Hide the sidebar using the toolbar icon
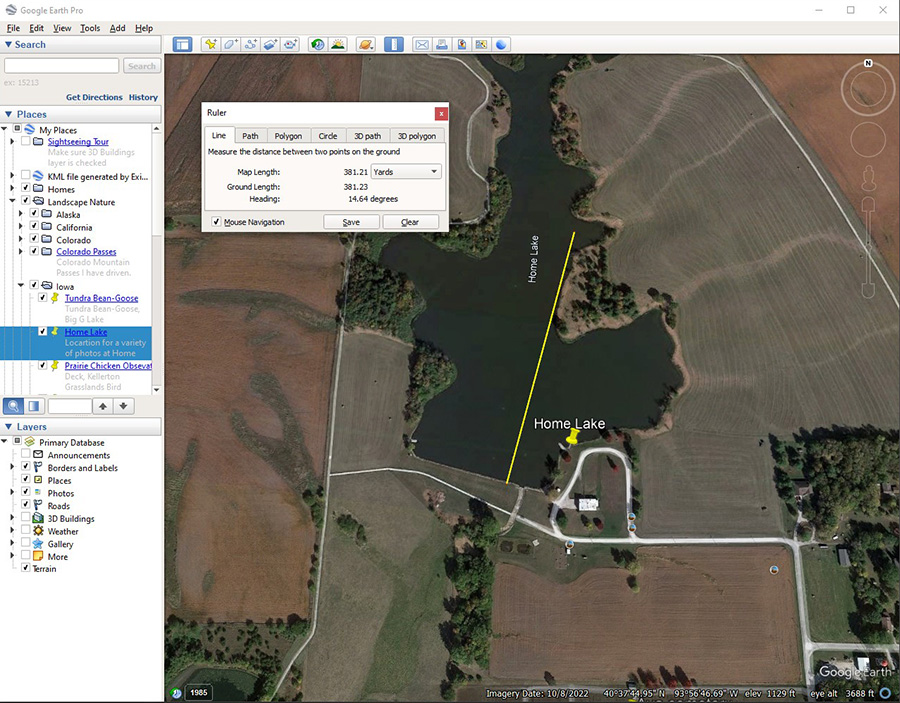This screenshot has height=703, width=900. coord(183,45)
